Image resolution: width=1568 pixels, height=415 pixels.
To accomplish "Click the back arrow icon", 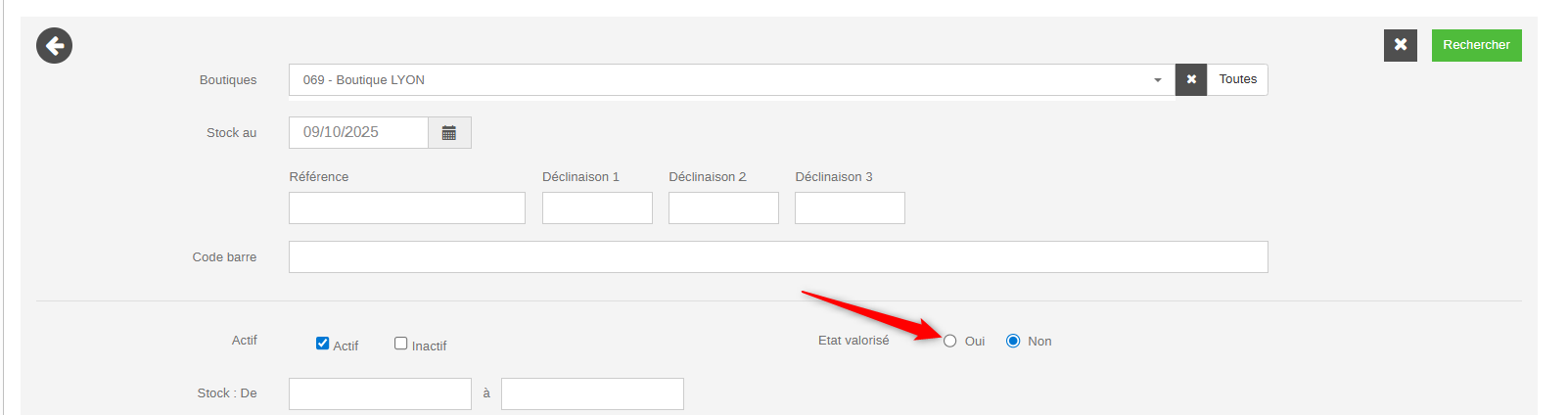I will 54,46.
